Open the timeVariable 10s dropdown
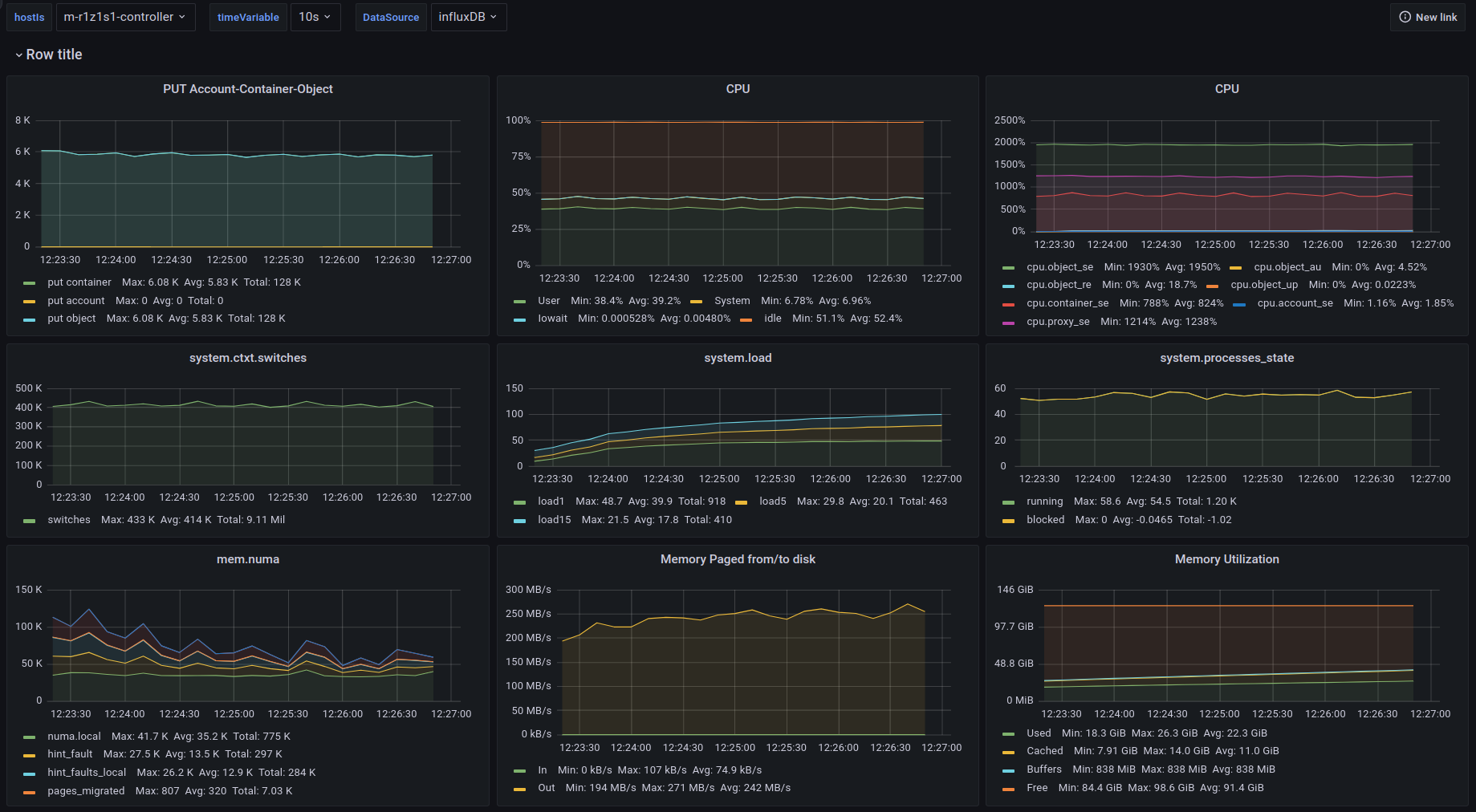Screen dimensions: 1476x812 point(315,17)
